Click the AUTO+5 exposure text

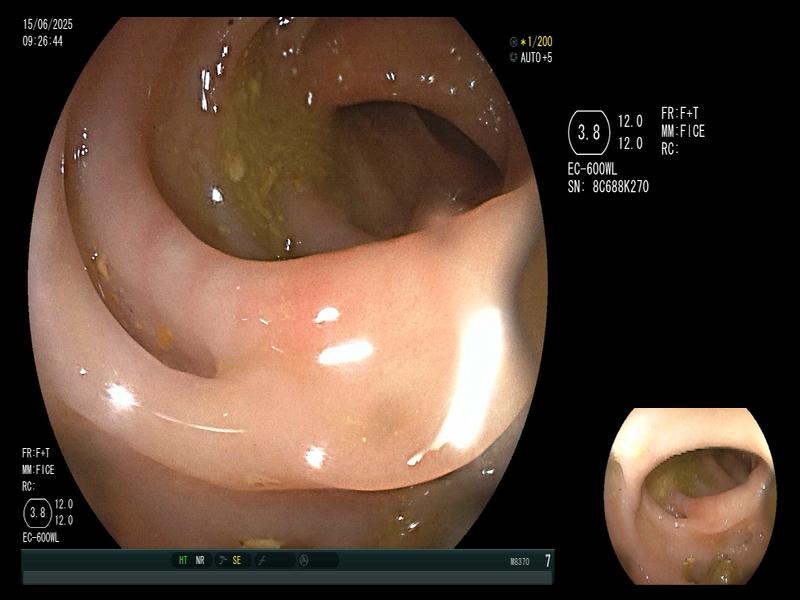536,58
